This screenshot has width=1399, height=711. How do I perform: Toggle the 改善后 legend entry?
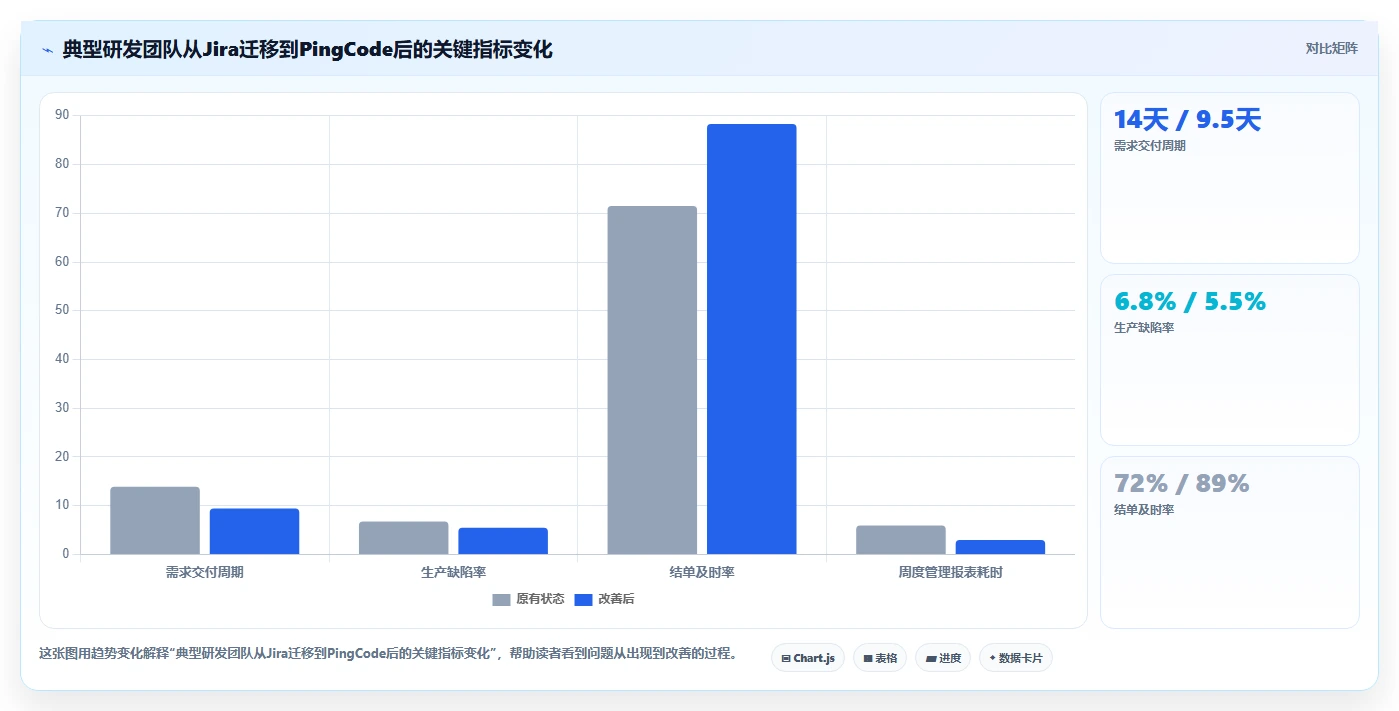[604, 599]
